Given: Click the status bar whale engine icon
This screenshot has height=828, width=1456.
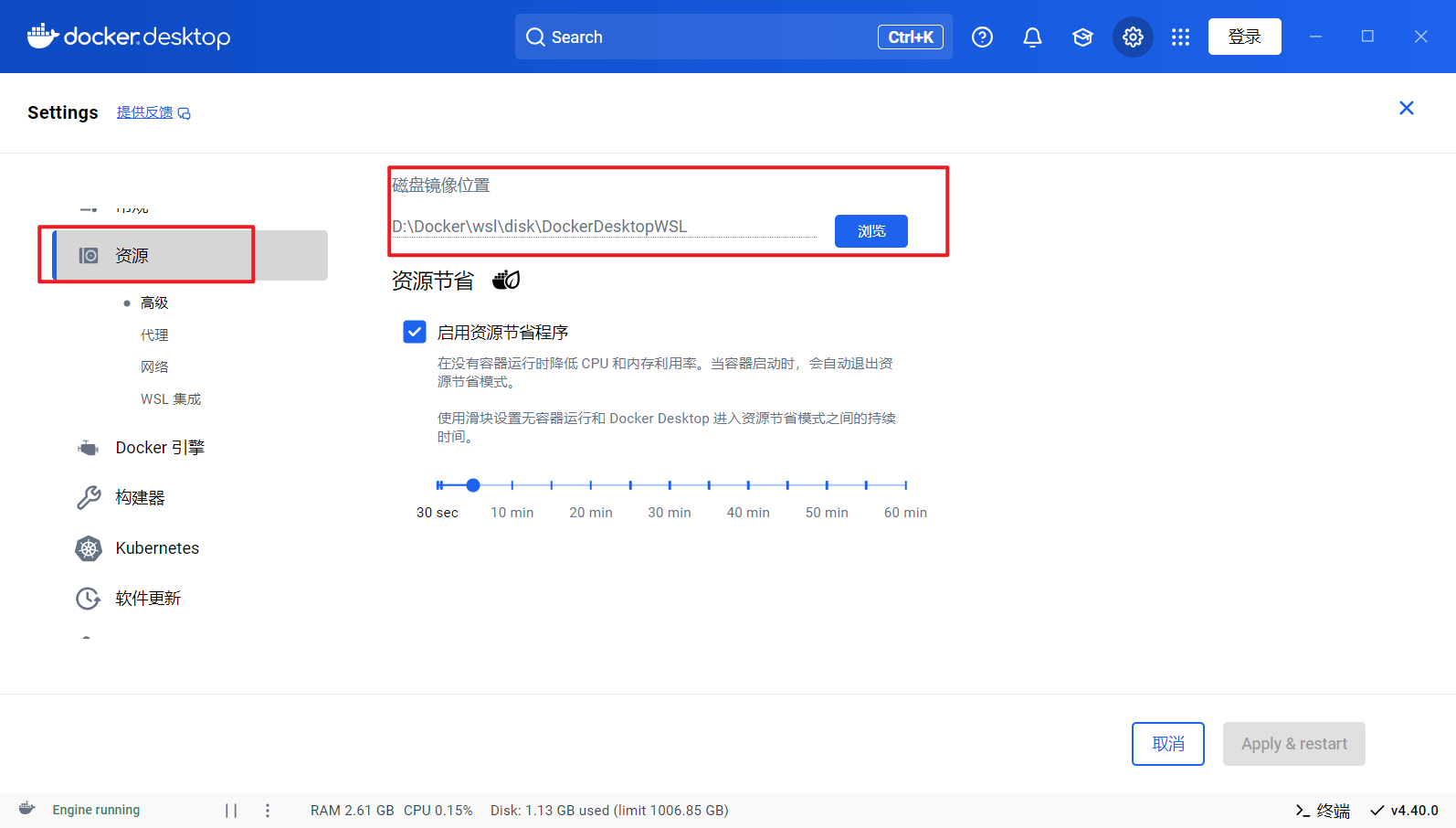Looking at the screenshot, I should pyautogui.click(x=27, y=809).
